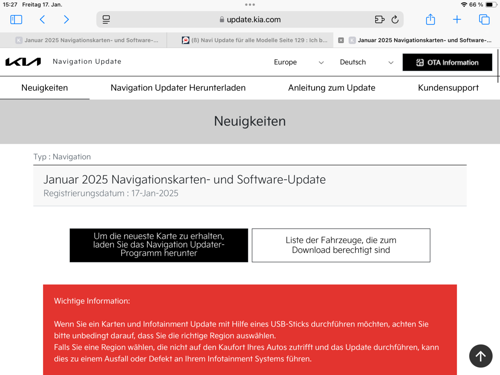This screenshot has width=500, height=375.
Task: Go forward with the right arrow
Action: pos(66,20)
